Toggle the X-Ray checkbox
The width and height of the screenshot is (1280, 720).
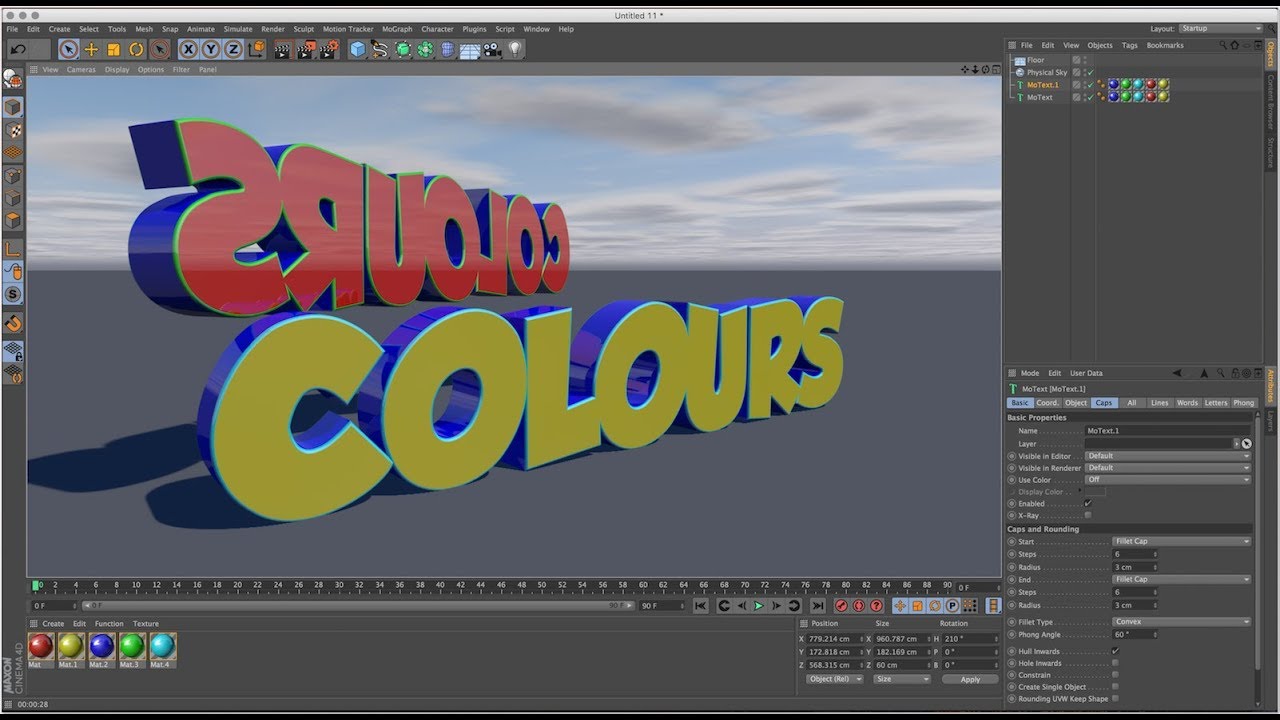1088,515
